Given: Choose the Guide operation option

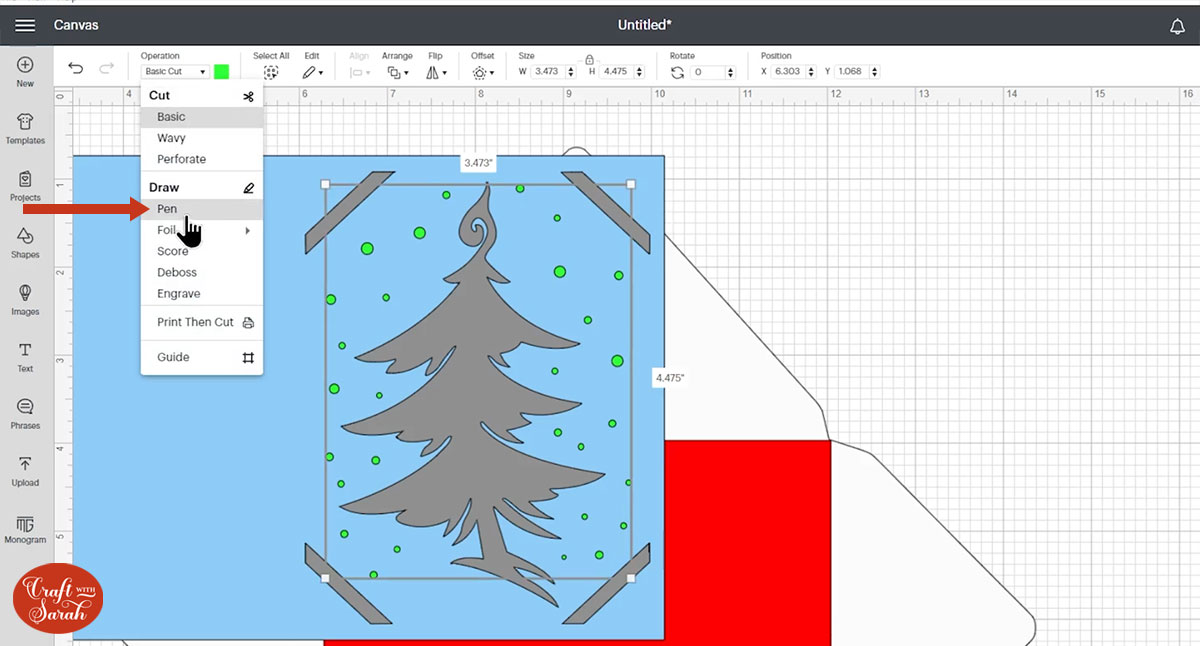Looking at the screenshot, I should pos(173,357).
